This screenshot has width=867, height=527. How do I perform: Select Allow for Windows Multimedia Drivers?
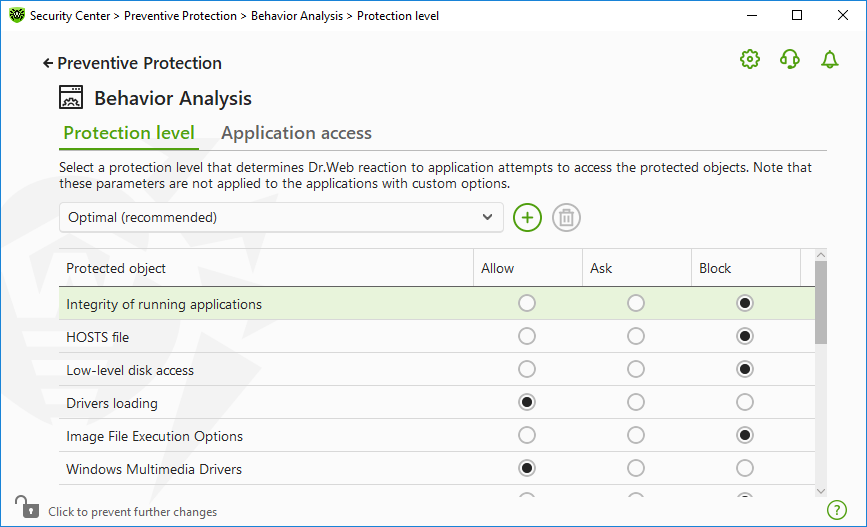tap(526, 468)
